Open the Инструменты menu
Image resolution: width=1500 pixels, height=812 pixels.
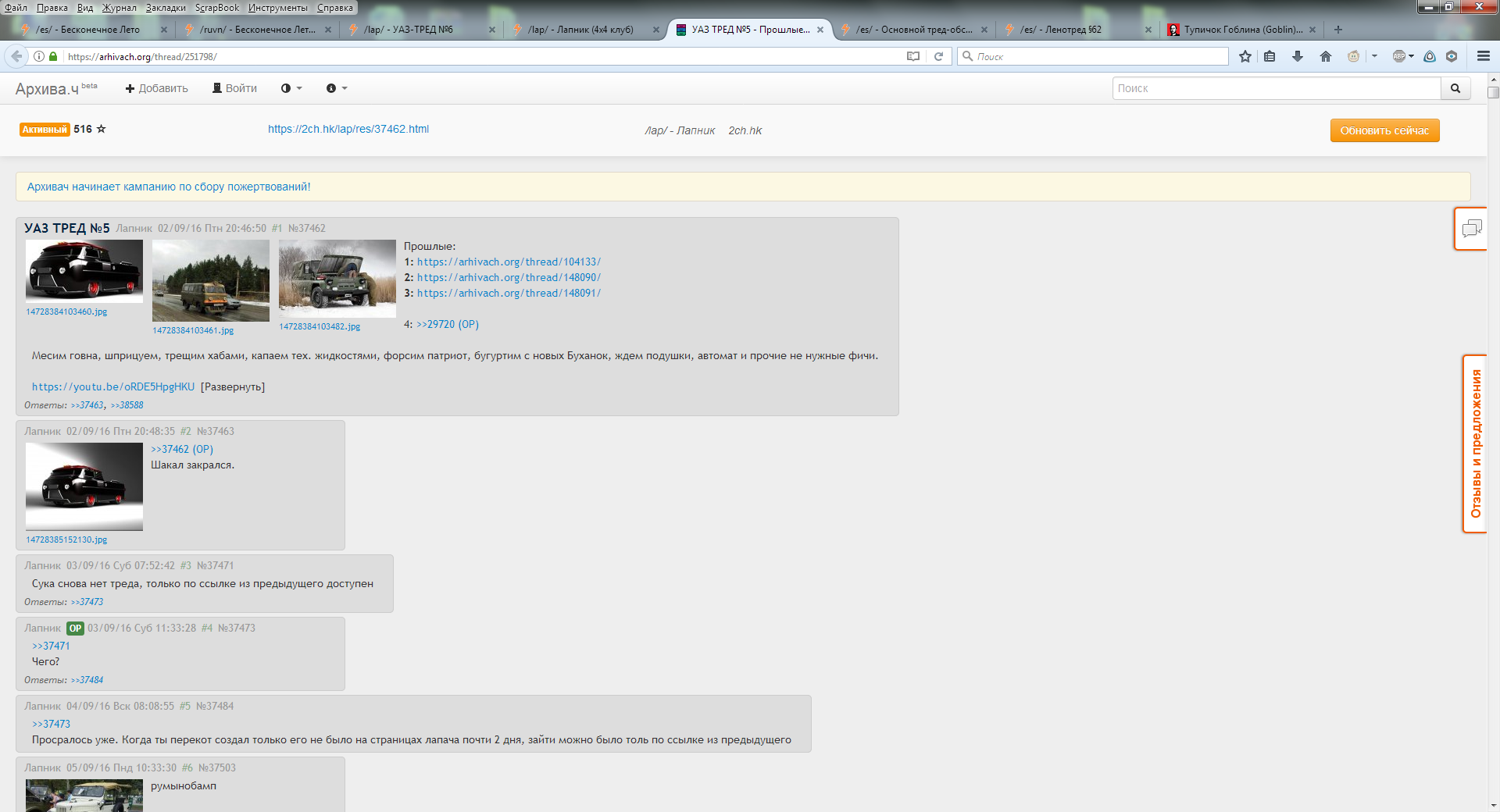(x=278, y=8)
